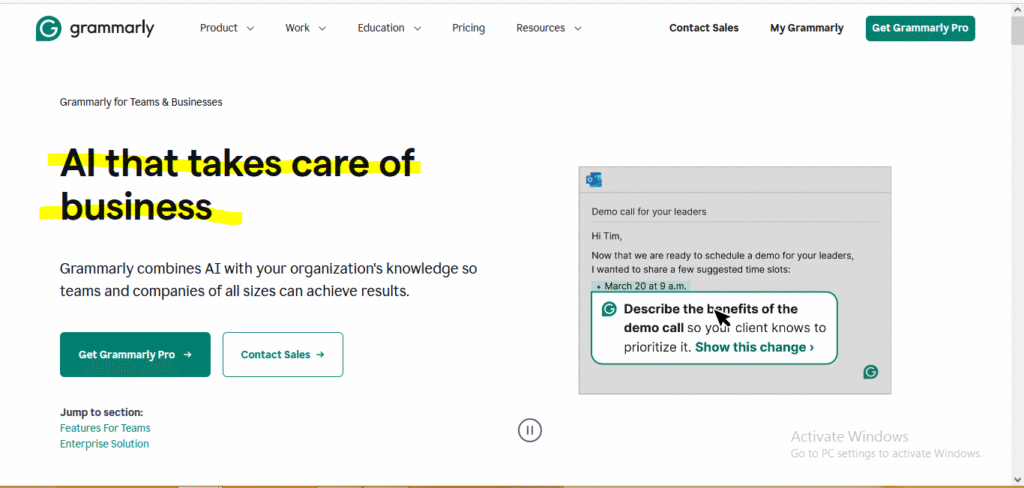Expand the Resources dropdown chevron
The image size is (1024, 488).
(577, 29)
